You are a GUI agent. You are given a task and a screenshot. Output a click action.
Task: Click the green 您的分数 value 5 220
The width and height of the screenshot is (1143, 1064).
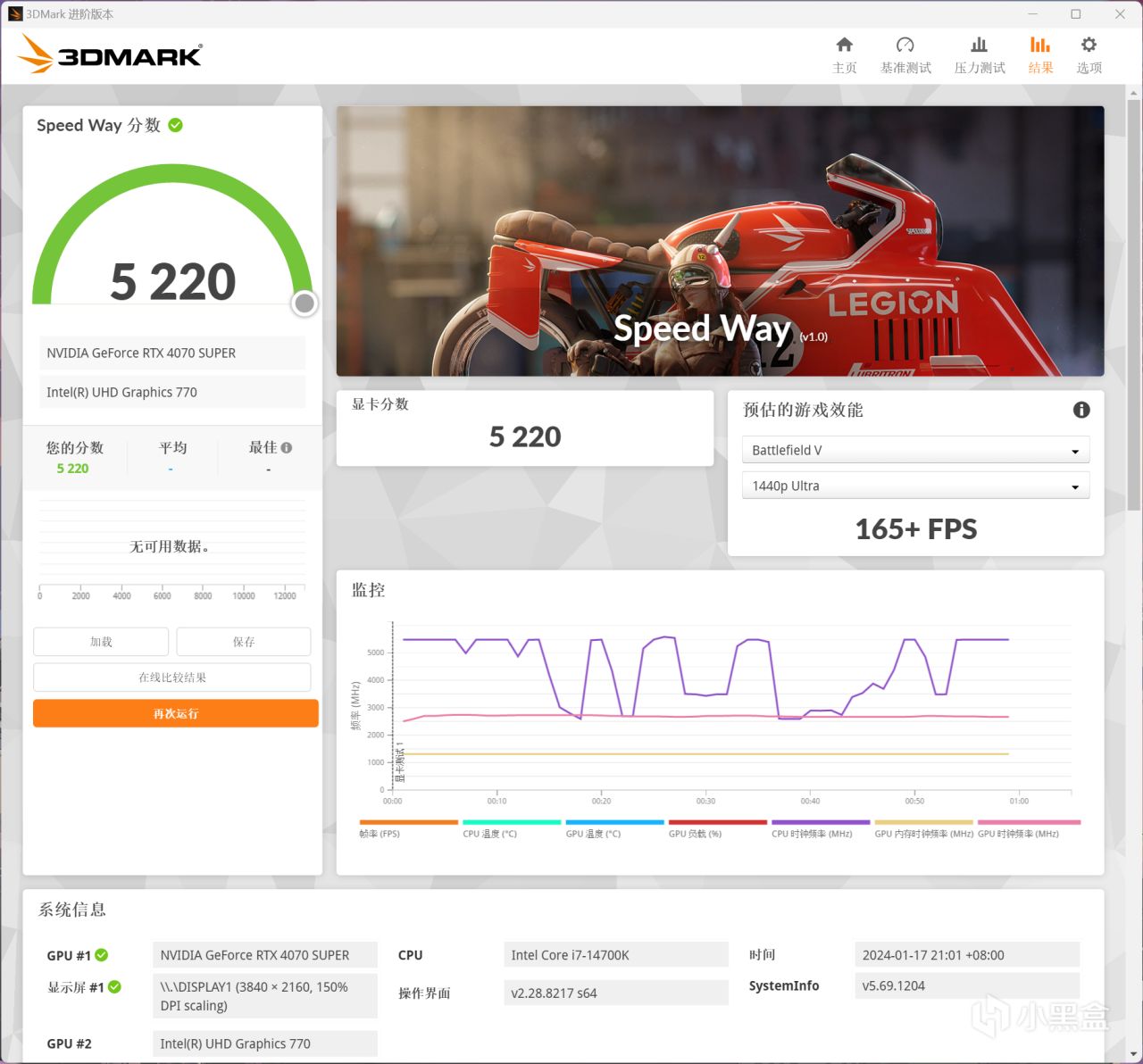pyautogui.click(x=72, y=469)
